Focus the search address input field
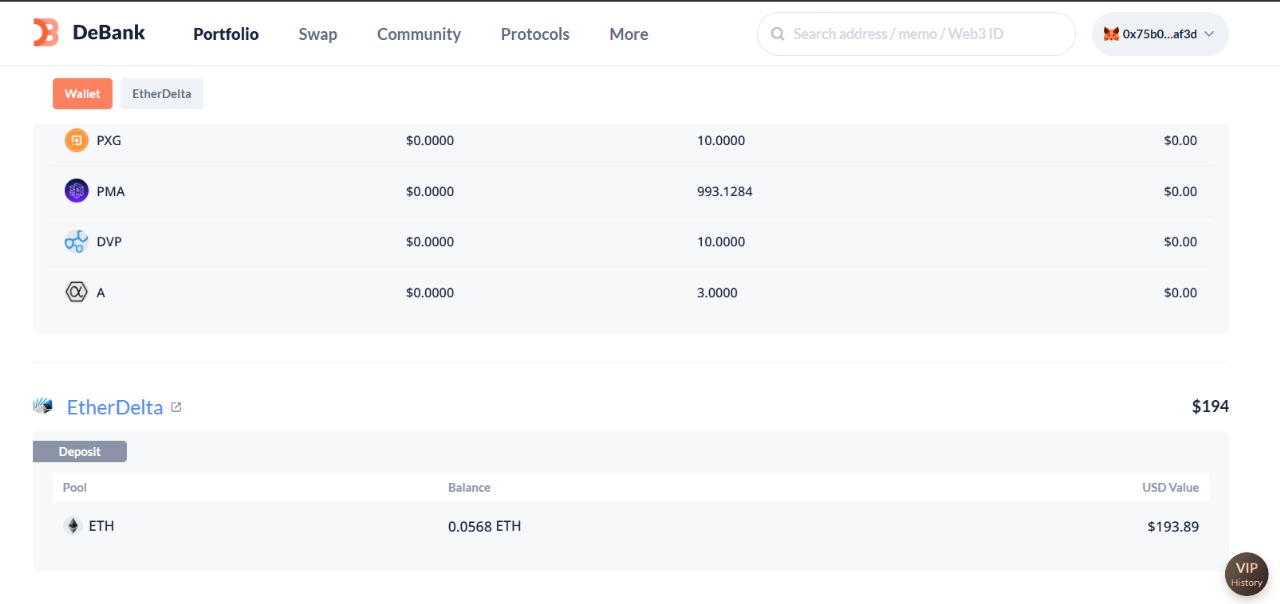1280x604 pixels. [x=916, y=34]
